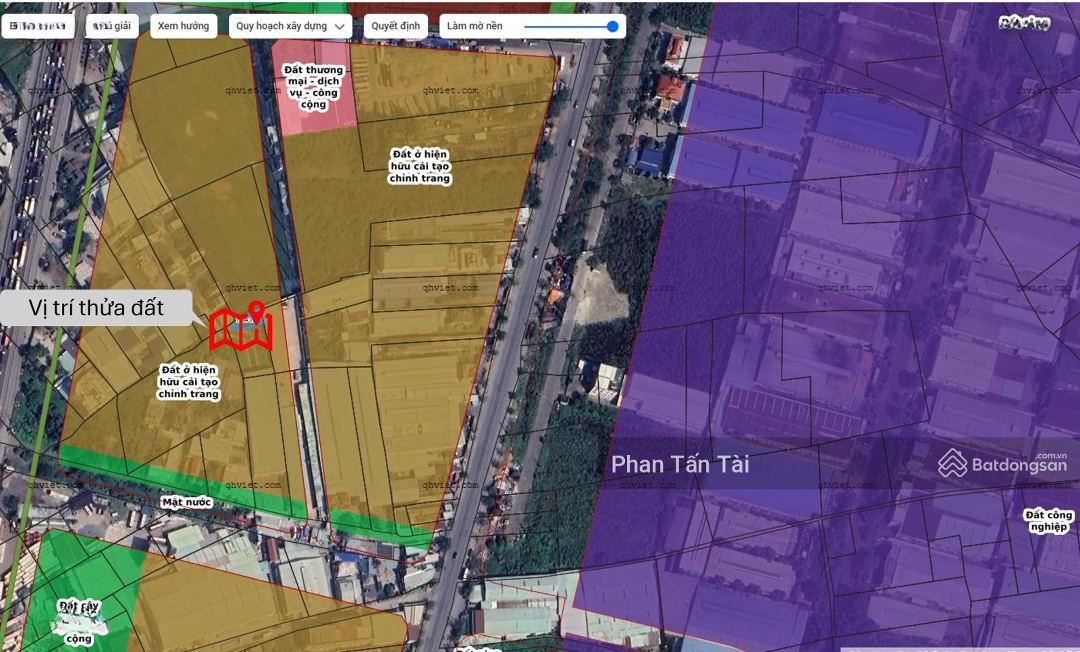Viewport: 1080px width, 652px height.
Task: Click the blurred label at top-right corner
Action: point(1024,23)
